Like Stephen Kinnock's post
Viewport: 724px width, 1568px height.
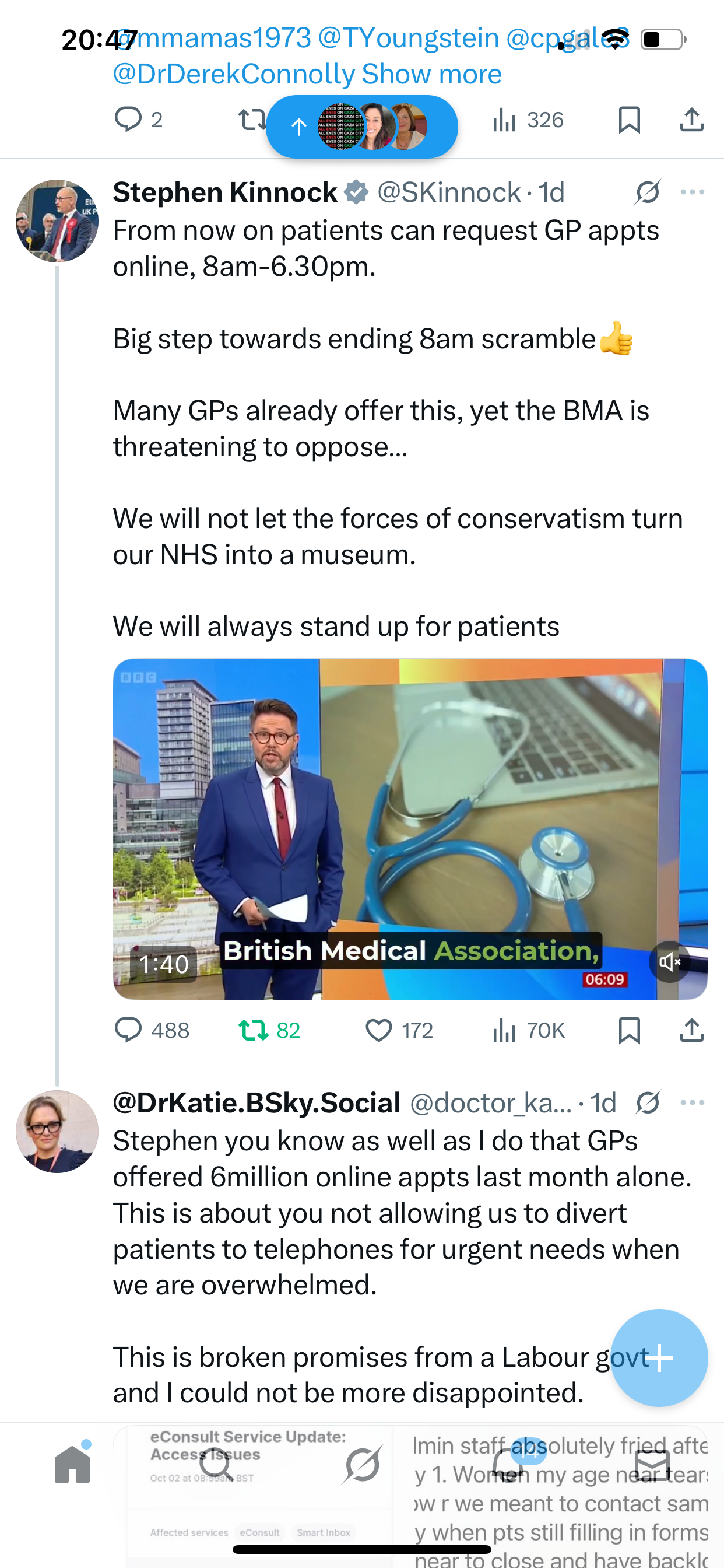click(x=378, y=1030)
